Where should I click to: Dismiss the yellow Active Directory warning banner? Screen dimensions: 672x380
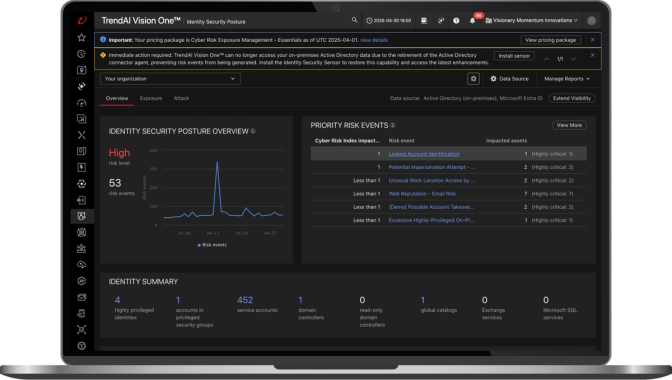tap(592, 55)
